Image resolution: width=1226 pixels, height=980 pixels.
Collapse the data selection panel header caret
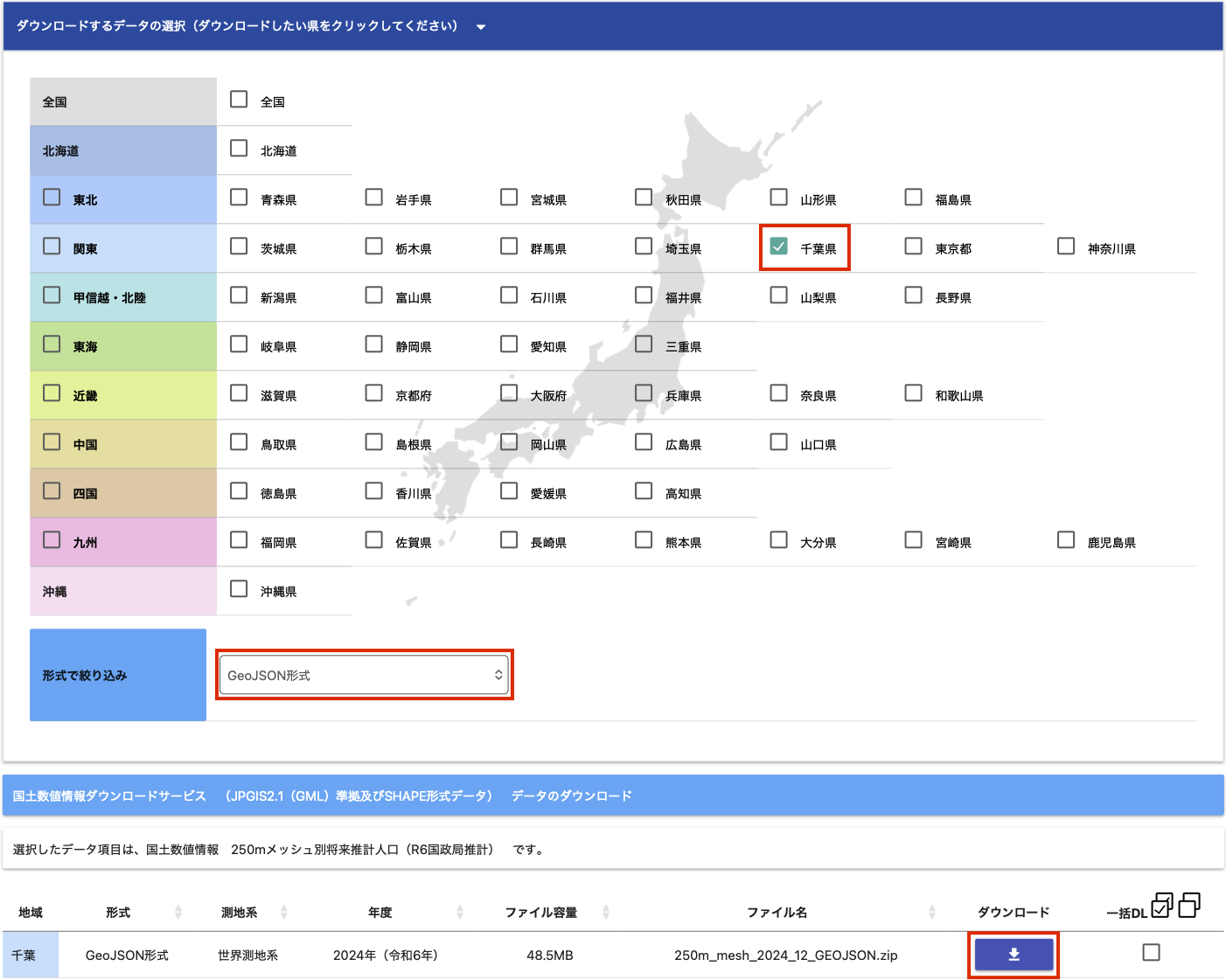pyautogui.click(x=481, y=27)
